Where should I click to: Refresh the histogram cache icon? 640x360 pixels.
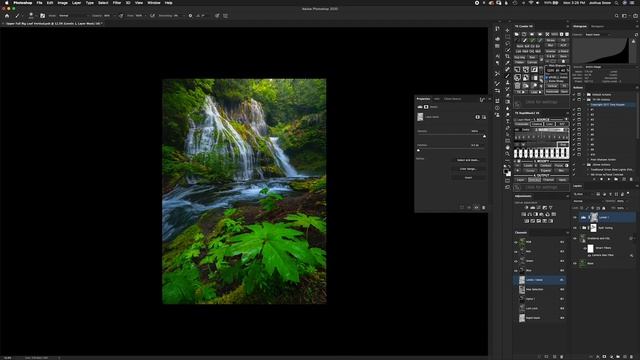(636, 35)
